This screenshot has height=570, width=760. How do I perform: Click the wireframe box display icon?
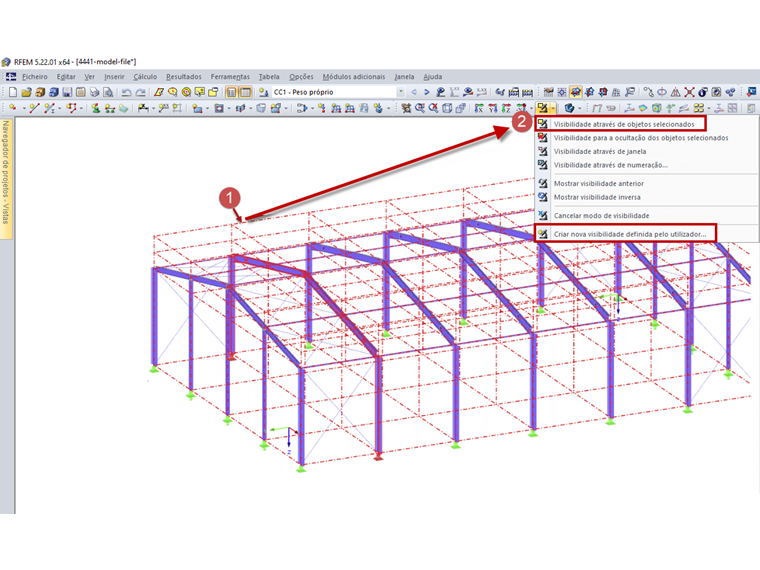[x=447, y=108]
